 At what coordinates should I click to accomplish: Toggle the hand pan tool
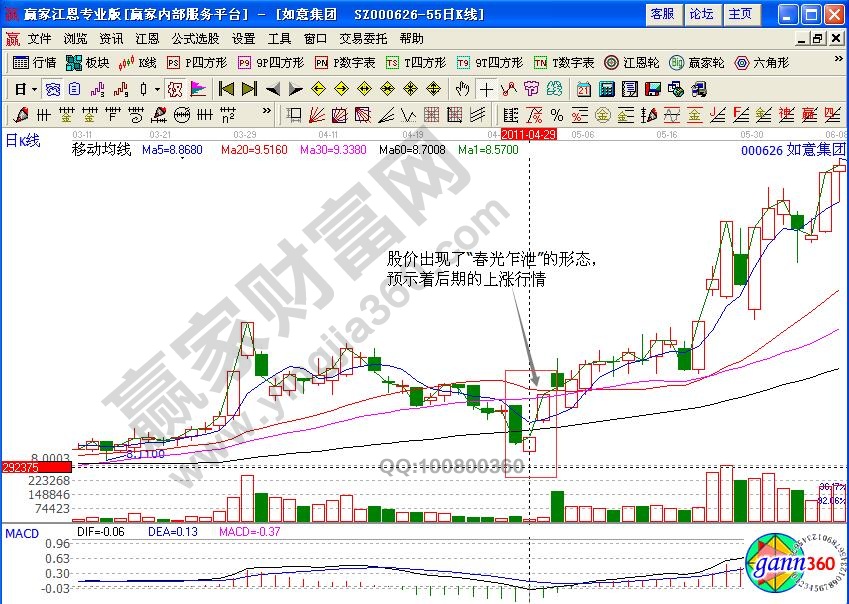(462, 88)
